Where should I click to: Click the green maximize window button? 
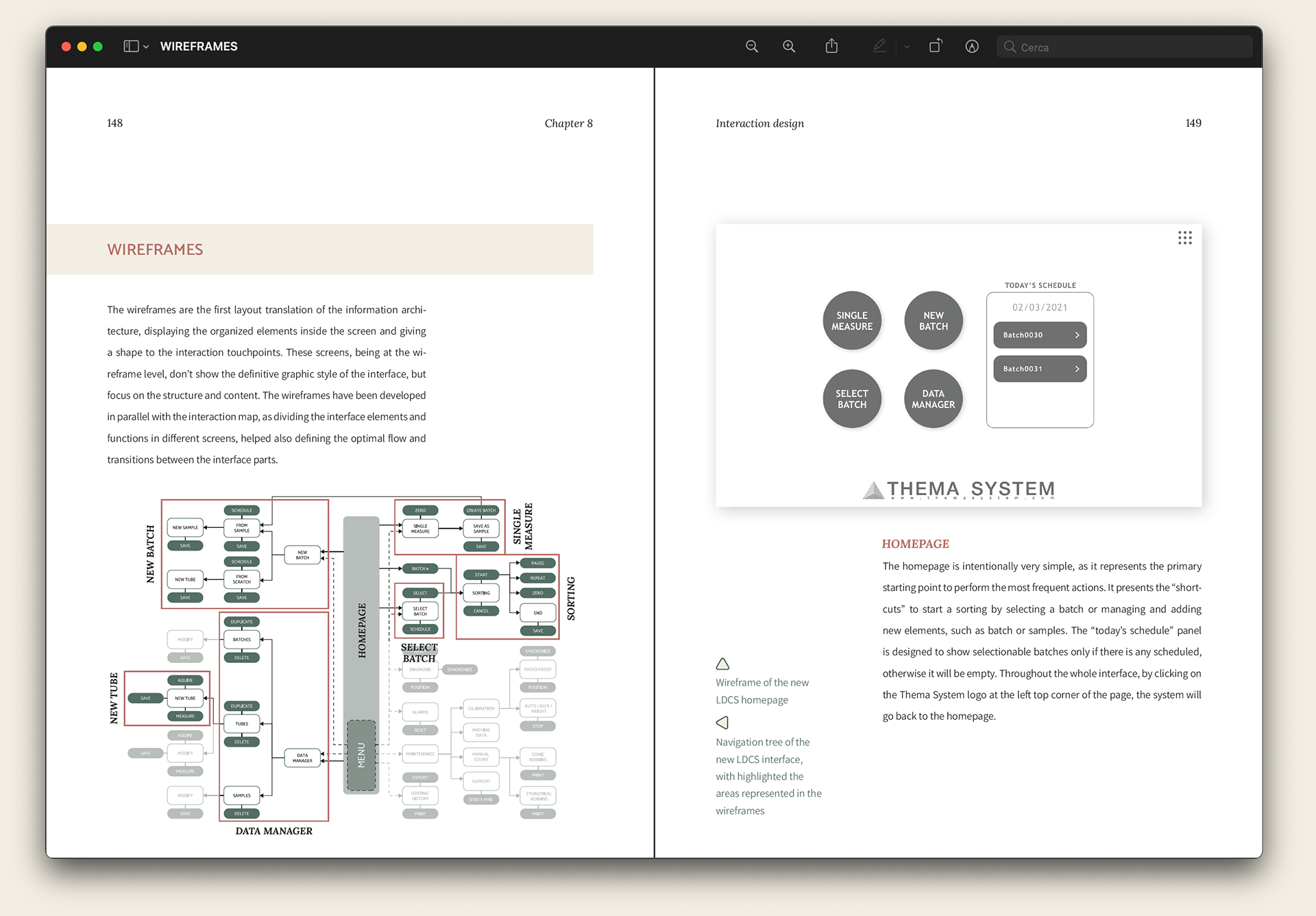tap(98, 47)
